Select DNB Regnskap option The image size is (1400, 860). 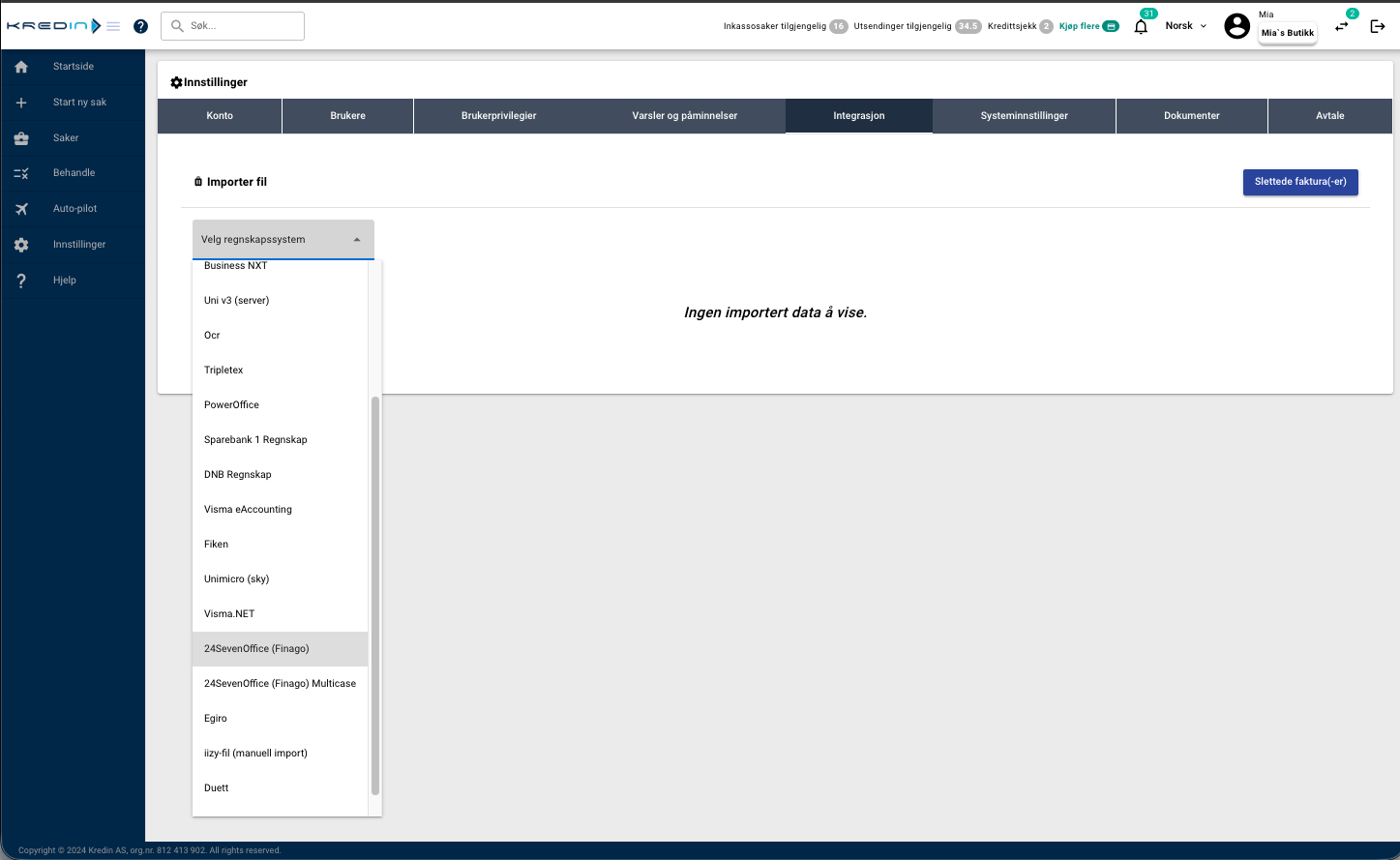pyautogui.click(x=281, y=475)
